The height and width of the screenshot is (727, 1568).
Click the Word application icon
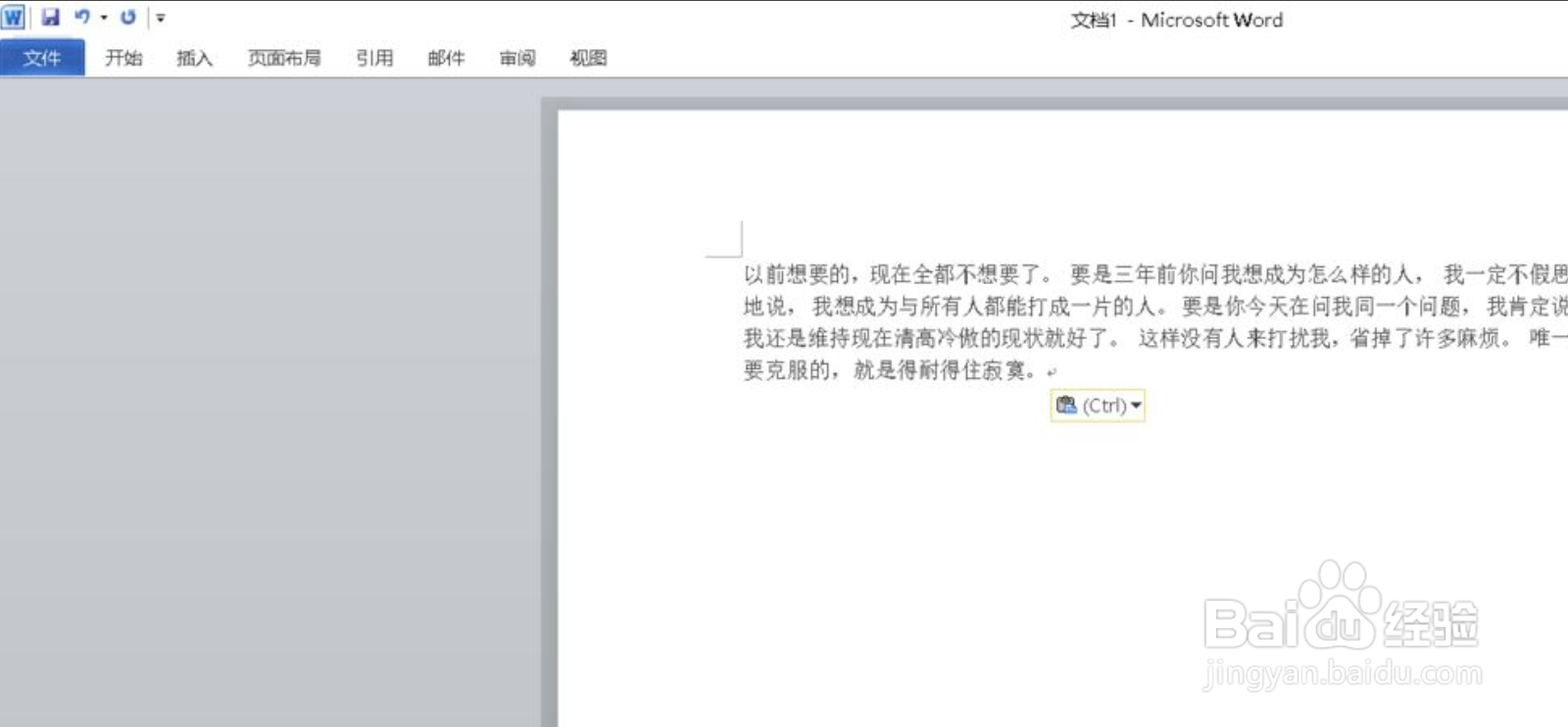coord(13,18)
